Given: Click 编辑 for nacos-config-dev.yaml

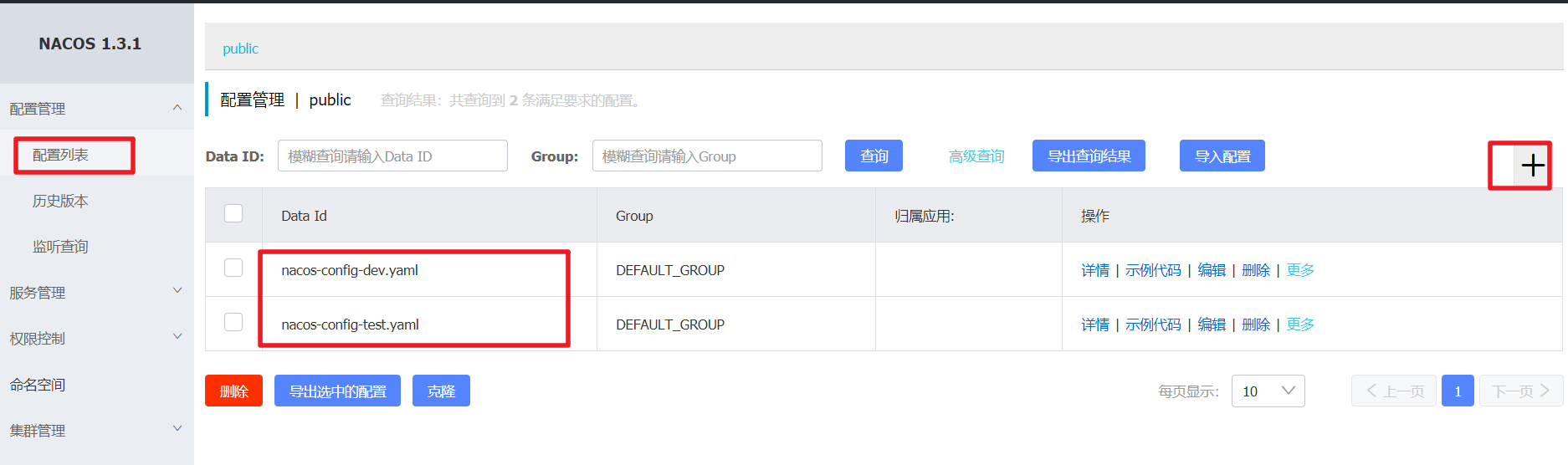Looking at the screenshot, I should pos(1212,270).
